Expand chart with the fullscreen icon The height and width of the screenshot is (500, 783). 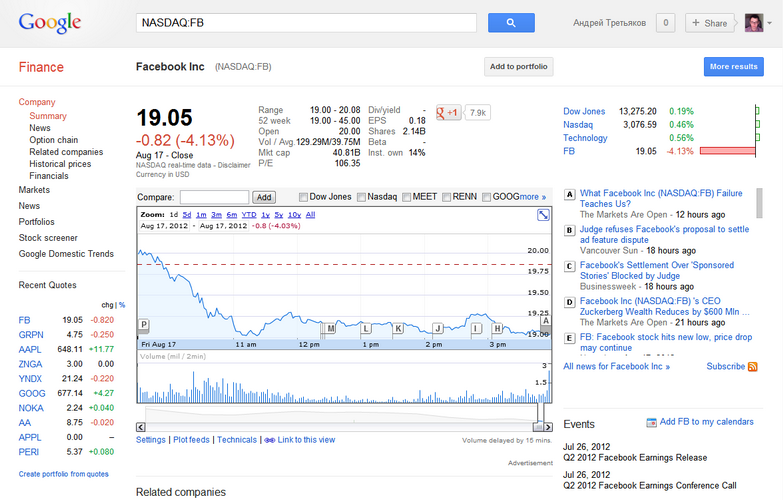[543, 215]
